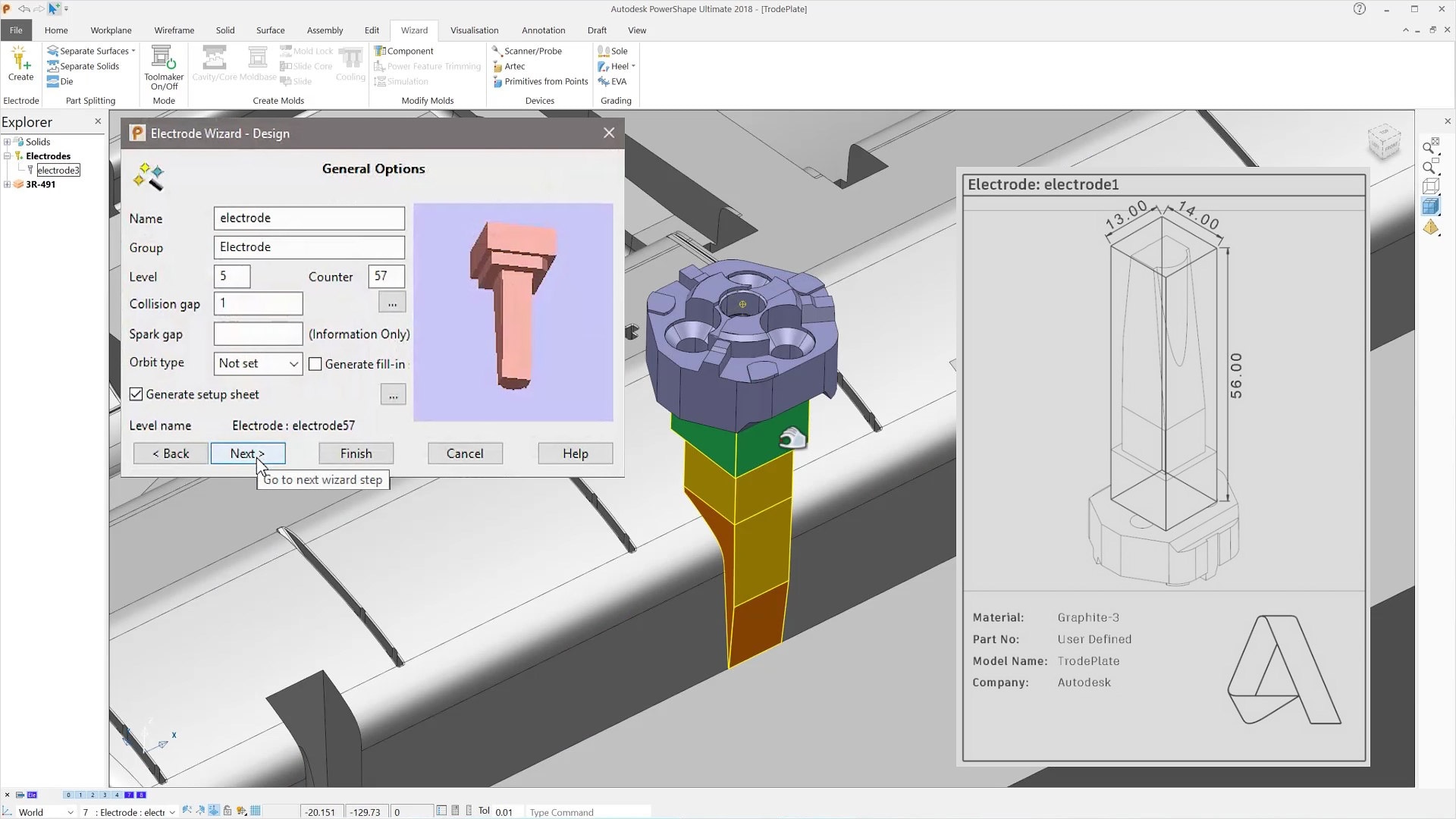Switch to the Home tab
The height and width of the screenshot is (819, 1456).
point(56,30)
